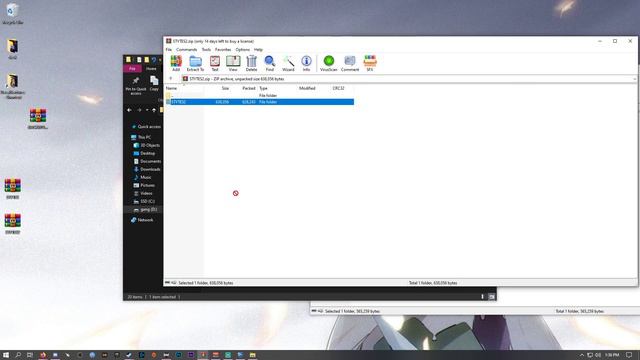Open the Favorites menu
Viewport: 640px width, 360px height.
pyautogui.click(x=223, y=49)
